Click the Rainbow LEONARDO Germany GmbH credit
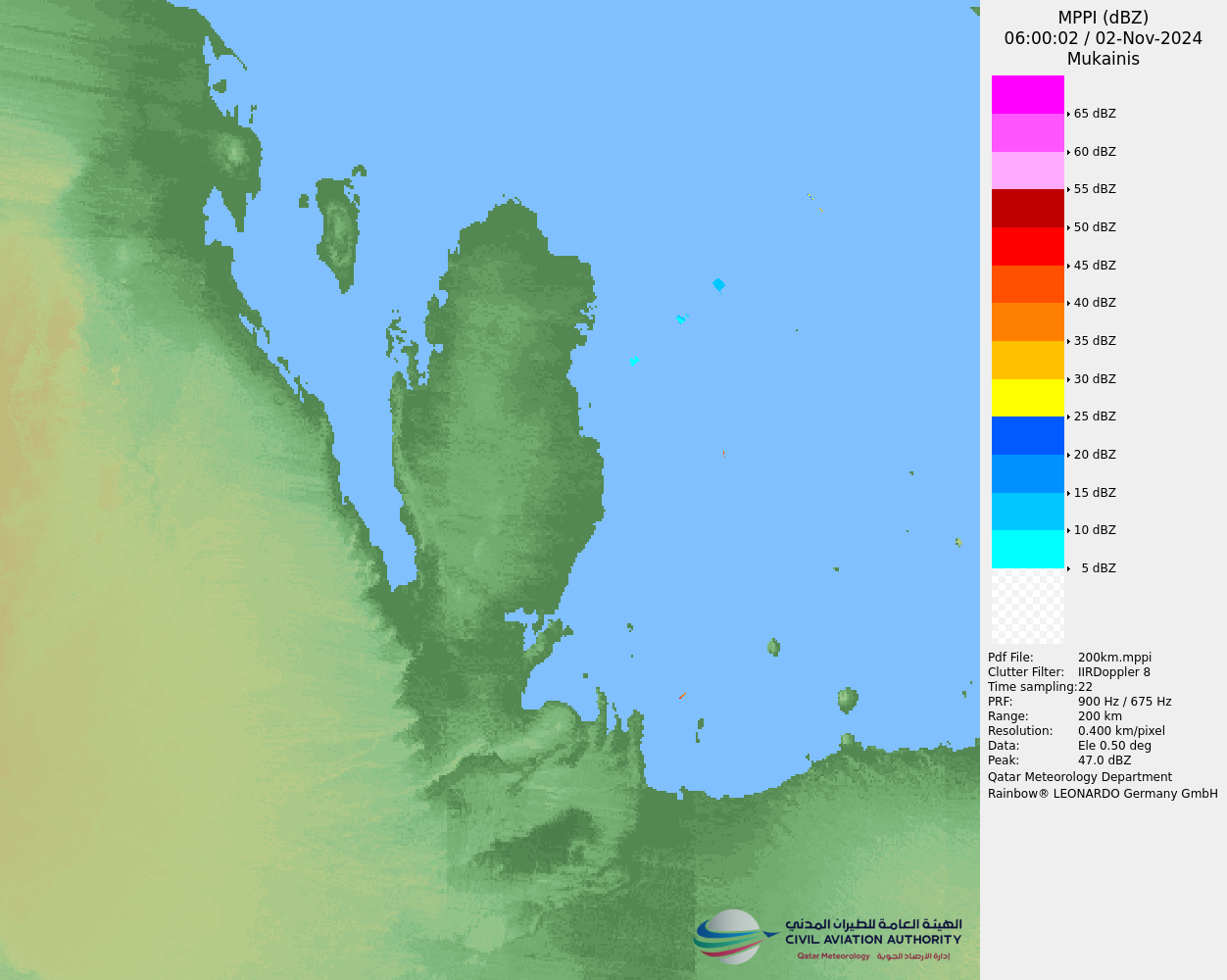1227x980 pixels. pos(1103,794)
